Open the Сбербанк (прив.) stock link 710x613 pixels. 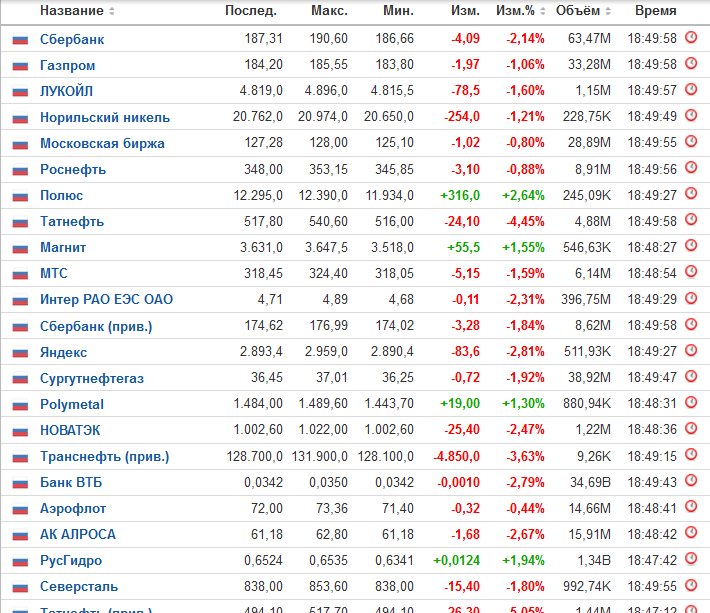tap(96, 326)
